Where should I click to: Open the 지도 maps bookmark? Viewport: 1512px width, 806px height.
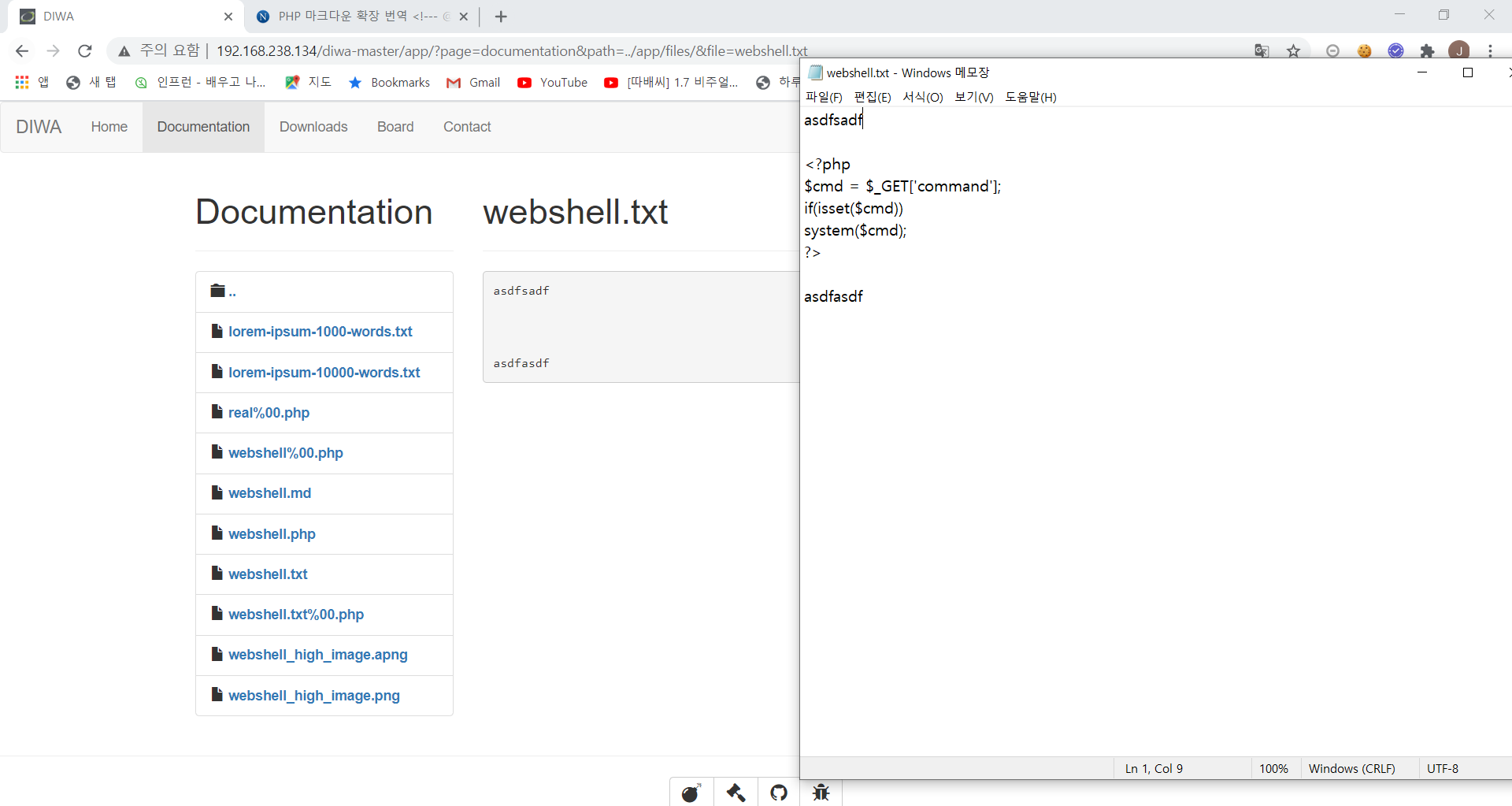308,82
